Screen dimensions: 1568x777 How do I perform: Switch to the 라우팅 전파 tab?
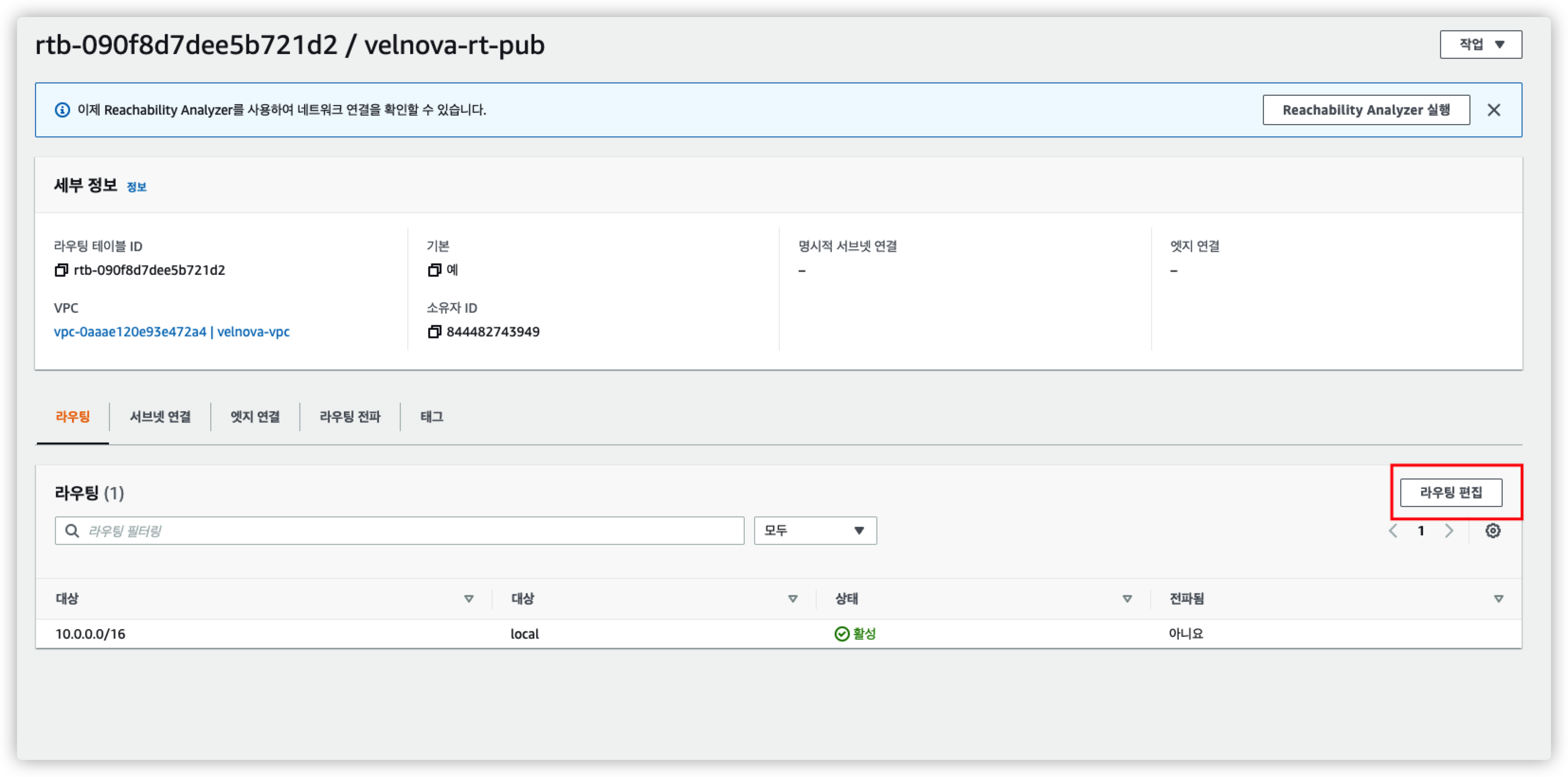(350, 416)
